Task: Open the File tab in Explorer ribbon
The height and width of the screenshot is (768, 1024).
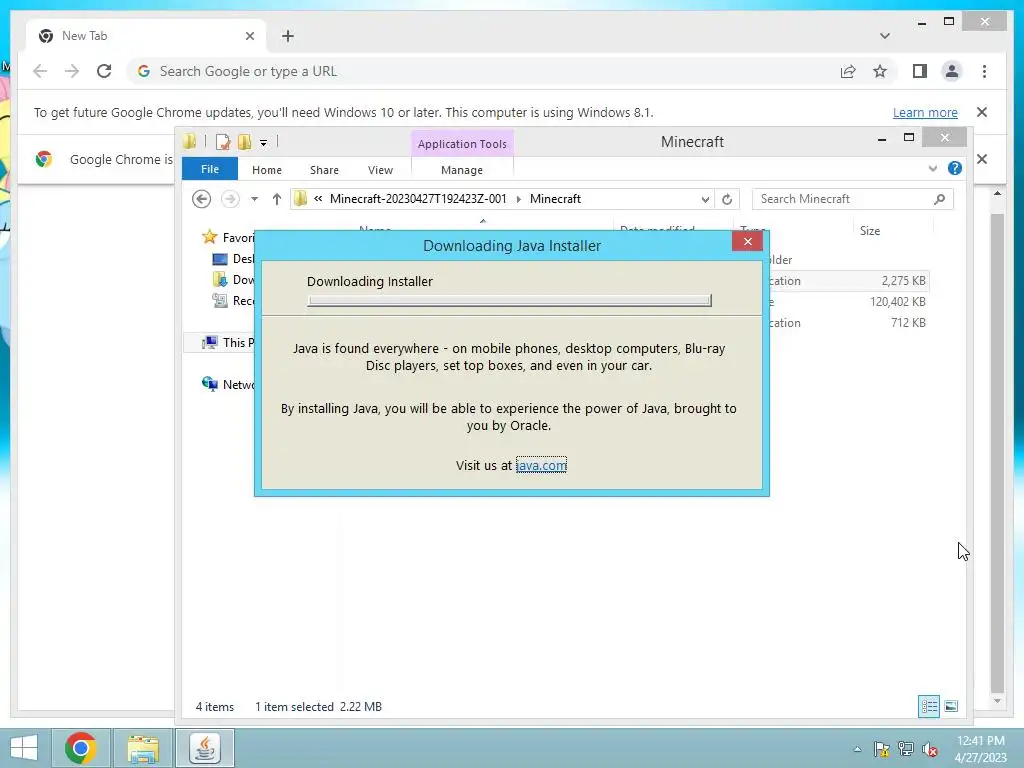Action: (210, 169)
